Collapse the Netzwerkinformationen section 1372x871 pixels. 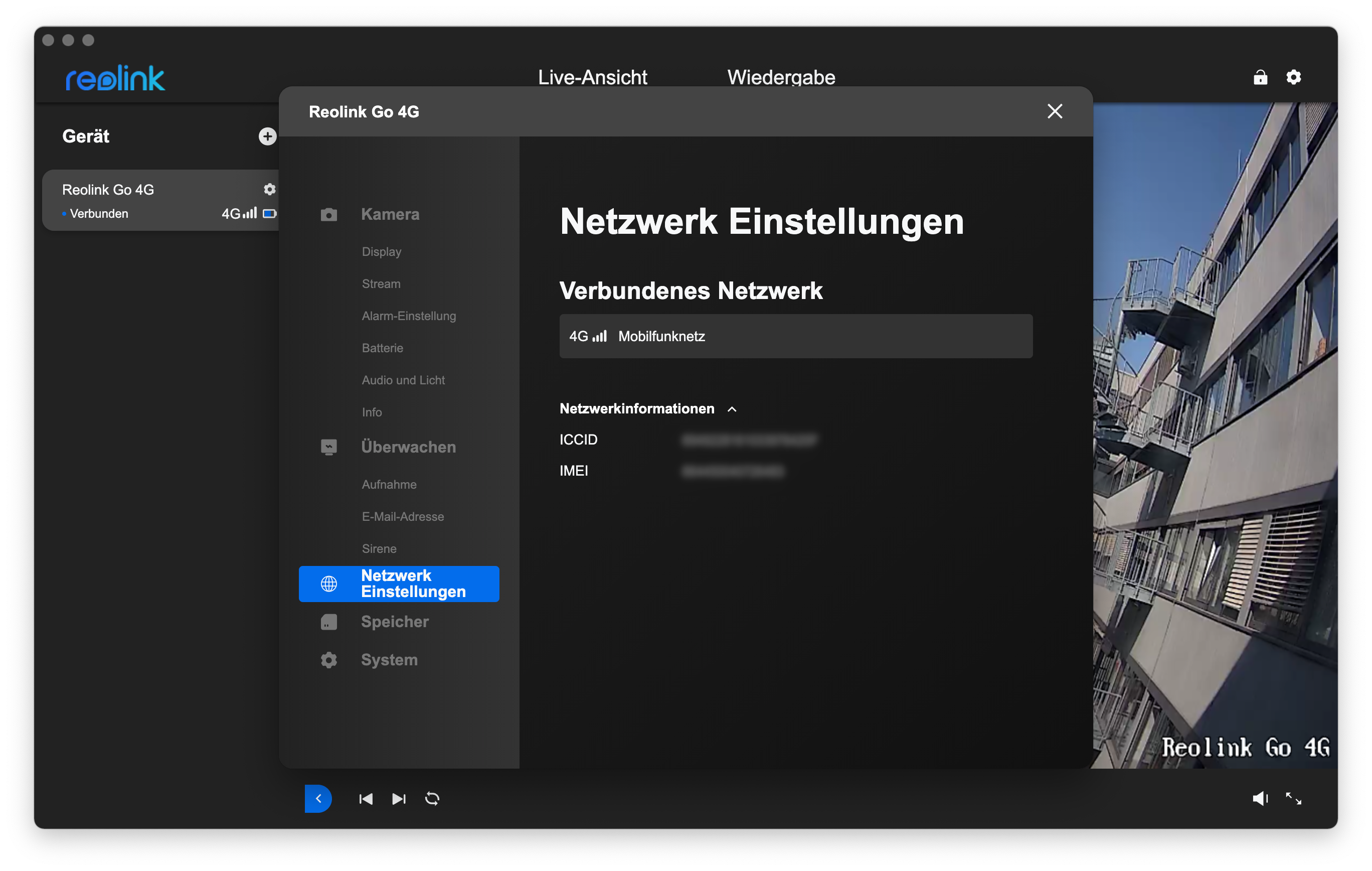pos(732,409)
